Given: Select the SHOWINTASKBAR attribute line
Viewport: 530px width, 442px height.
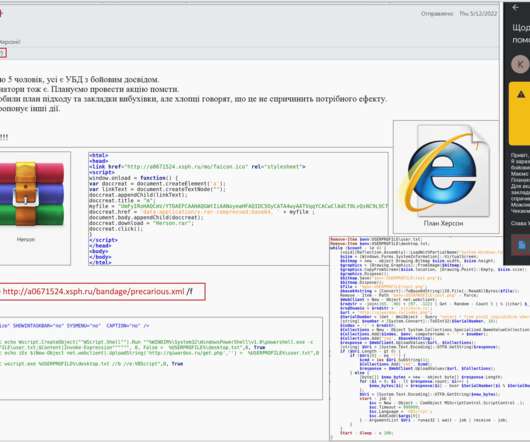Looking at the screenshot, I should point(75,326).
